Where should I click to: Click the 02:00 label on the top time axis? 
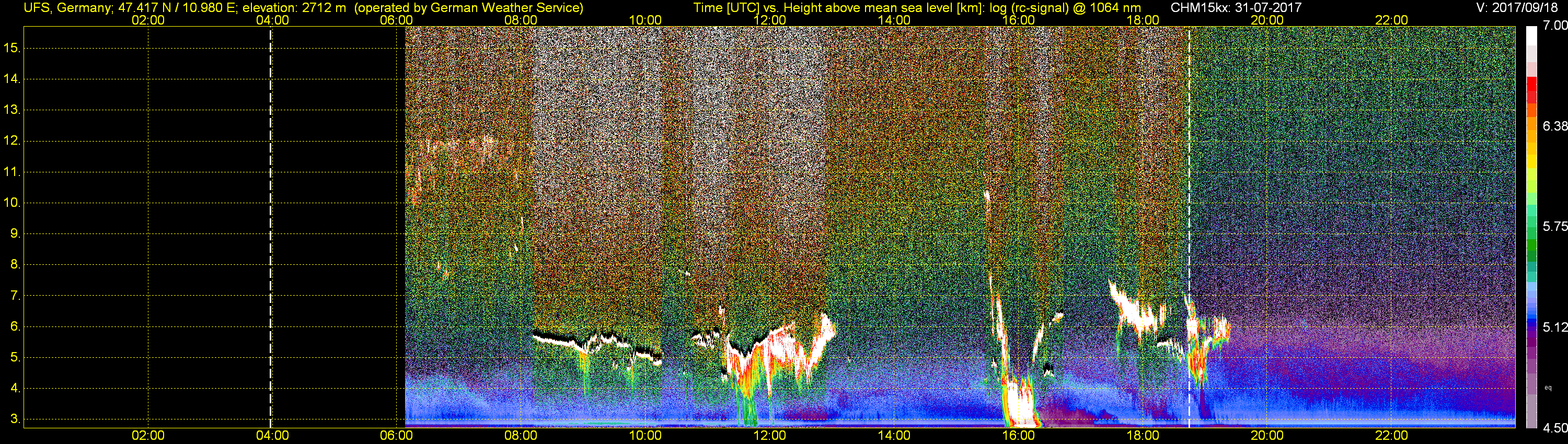tap(148, 20)
